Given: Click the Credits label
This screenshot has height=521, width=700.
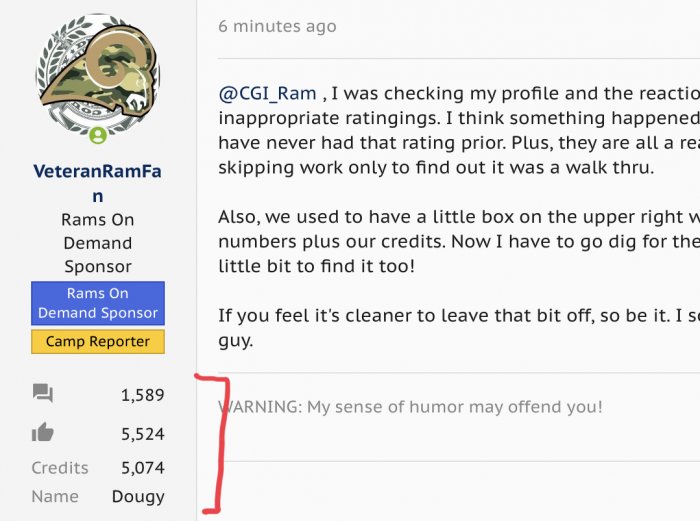Looking at the screenshot, I should click(x=60, y=467).
